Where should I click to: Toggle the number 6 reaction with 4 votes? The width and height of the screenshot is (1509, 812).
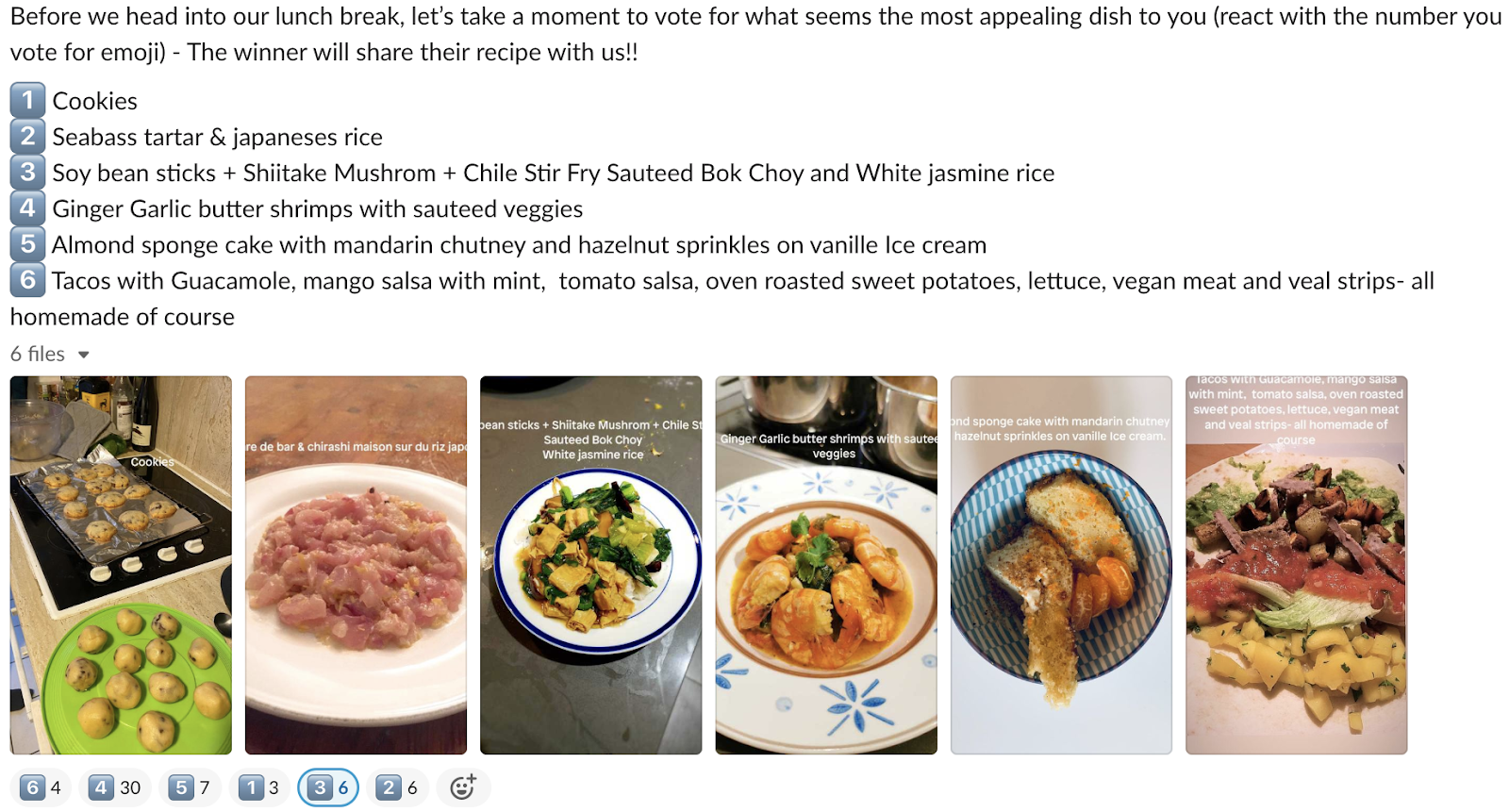pos(41,787)
